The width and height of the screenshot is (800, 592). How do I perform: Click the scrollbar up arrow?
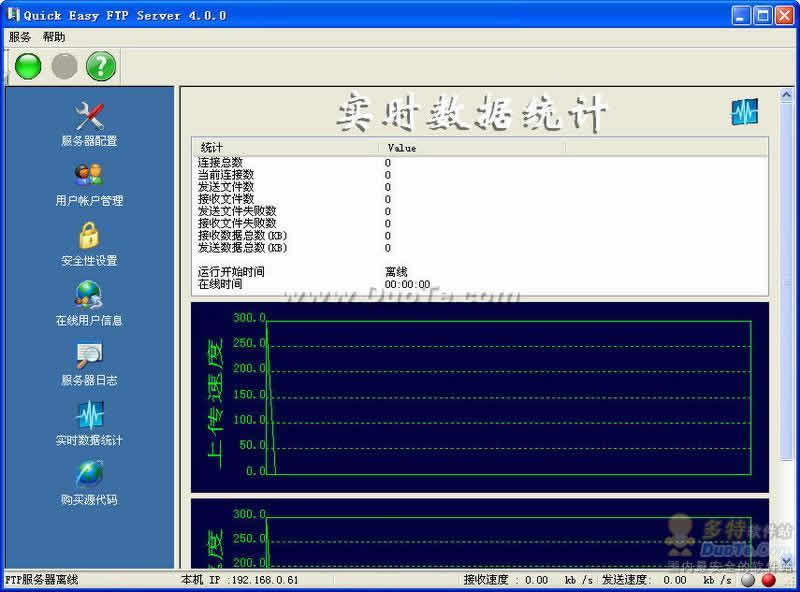[x=786, y=95]
